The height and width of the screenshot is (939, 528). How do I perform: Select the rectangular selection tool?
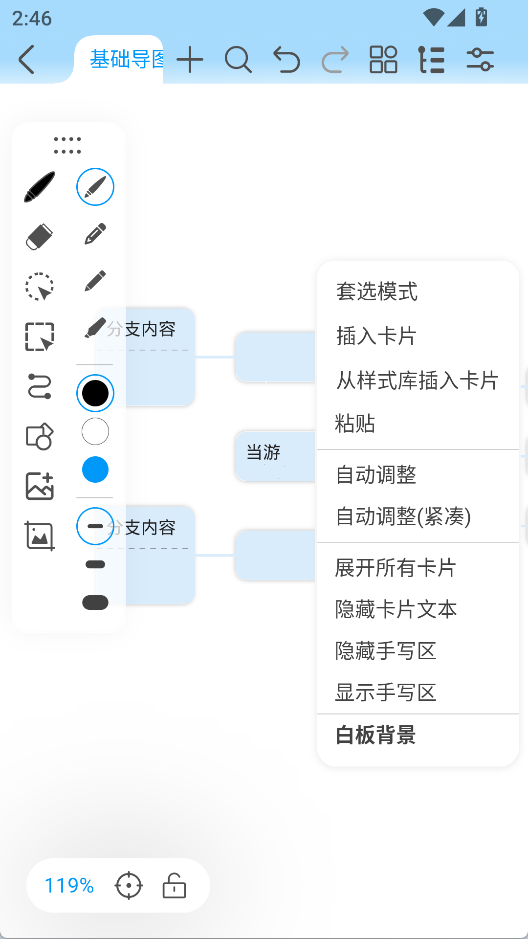(x=40, y=336)
